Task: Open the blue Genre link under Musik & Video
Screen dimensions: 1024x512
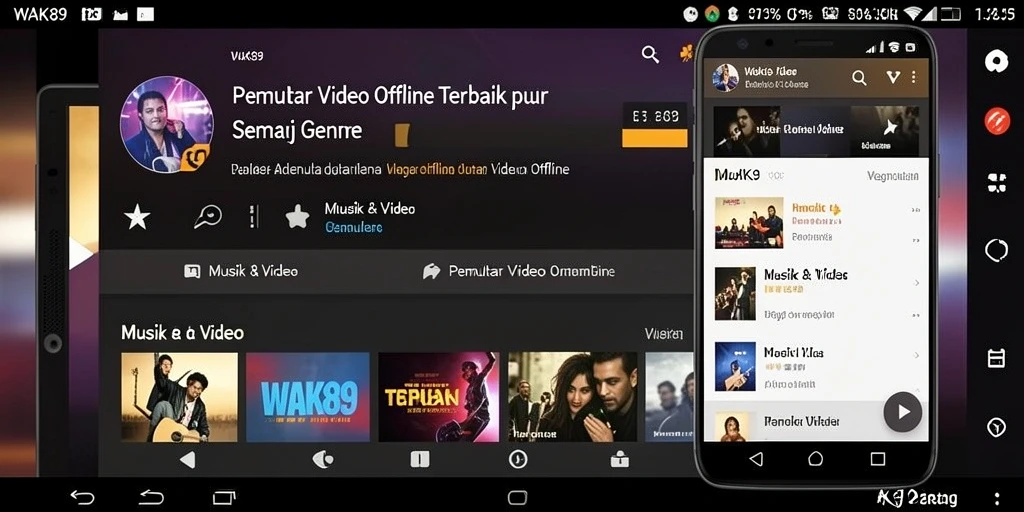Action: click(353, 228)
